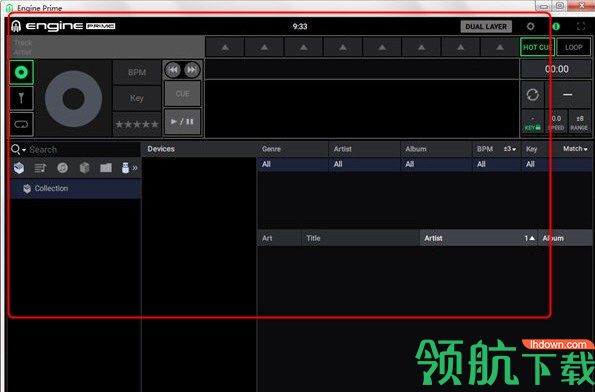
Task: Open the crate box library icon
Action: click(x=85, y=167)
